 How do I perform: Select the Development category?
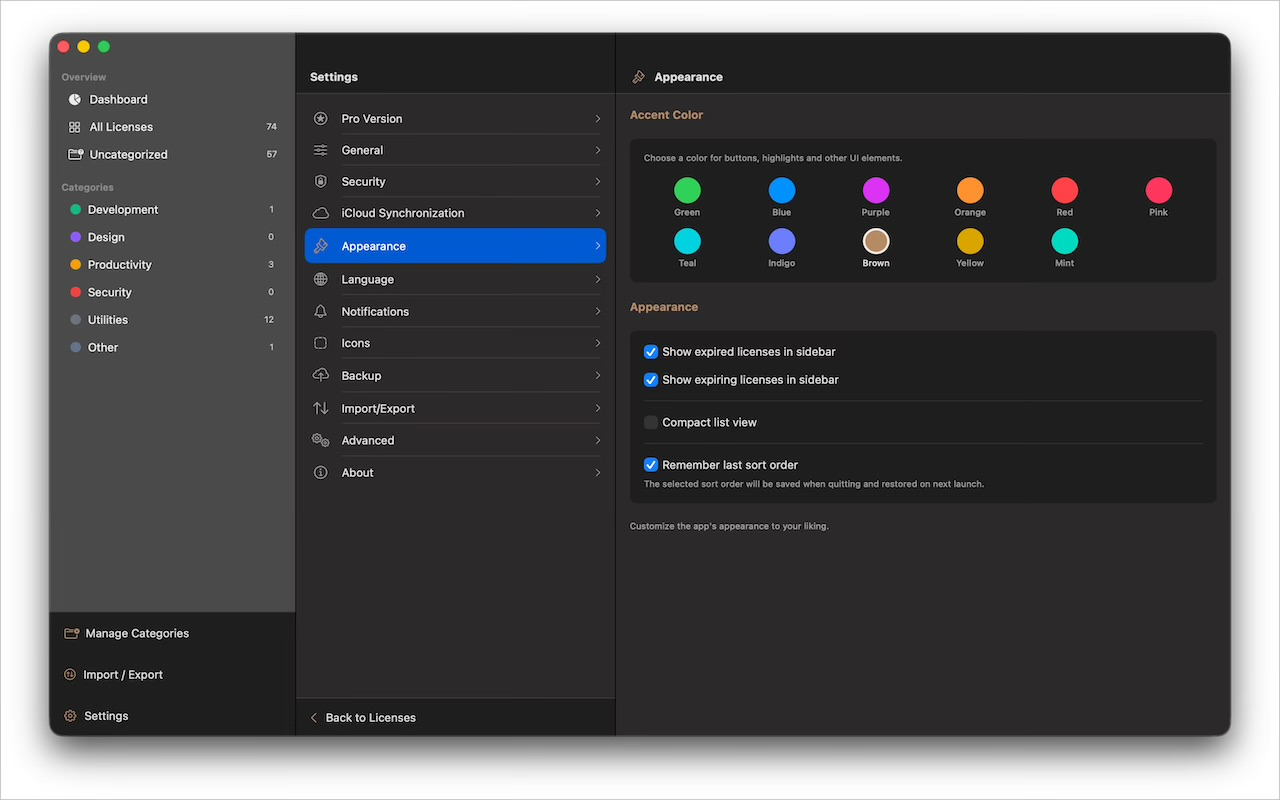172,210
